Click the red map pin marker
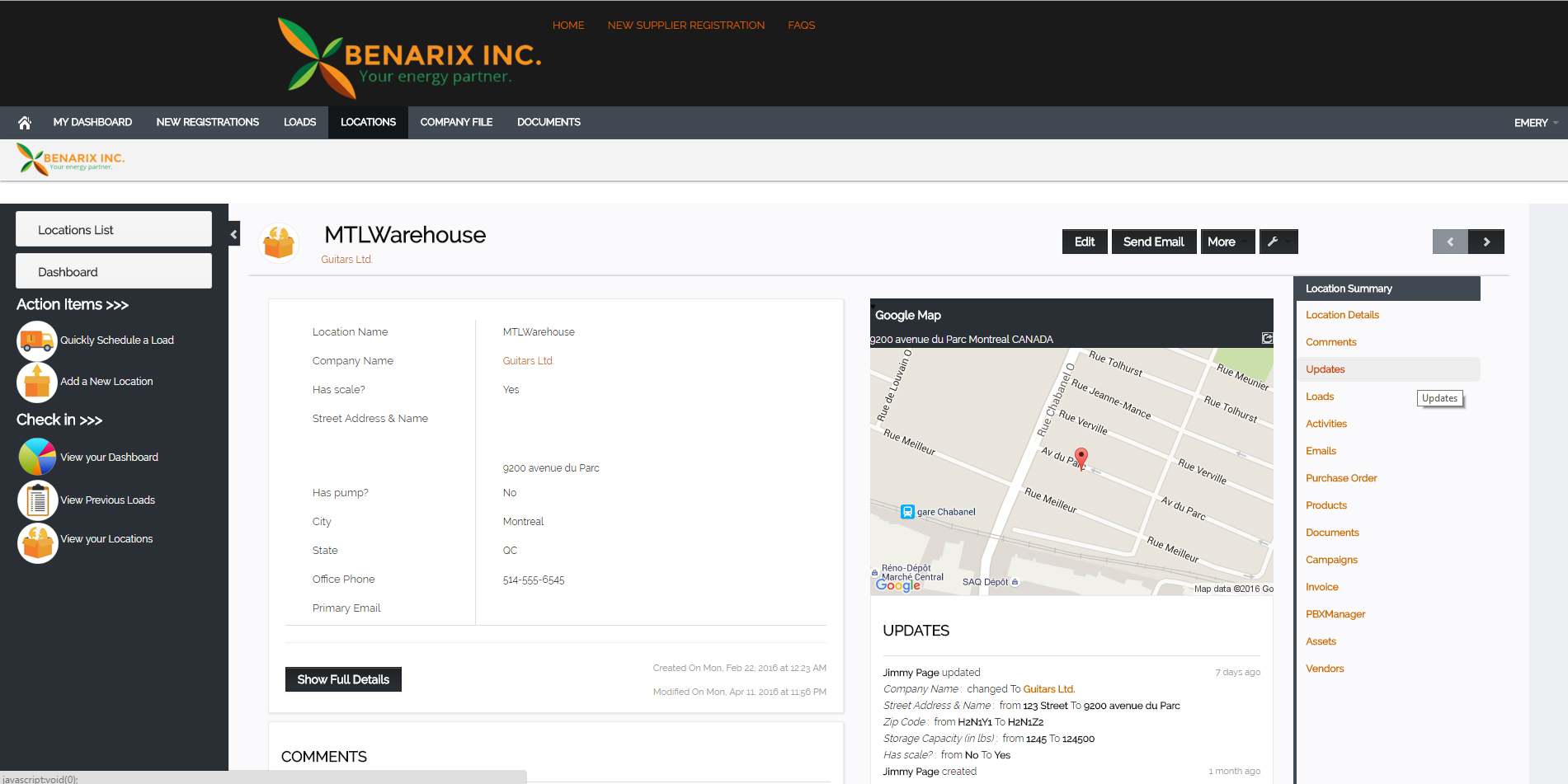 (1081, 458)
